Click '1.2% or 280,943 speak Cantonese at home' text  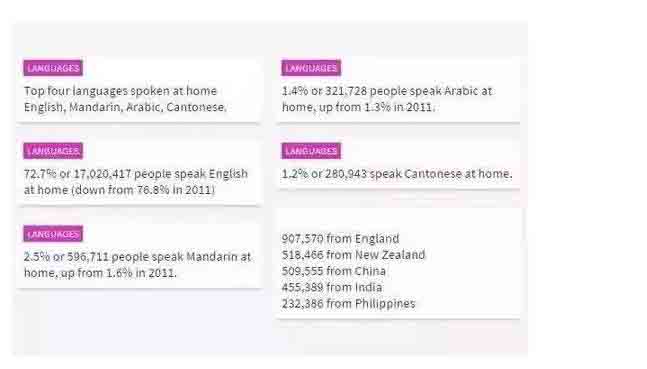coord(397,174)
